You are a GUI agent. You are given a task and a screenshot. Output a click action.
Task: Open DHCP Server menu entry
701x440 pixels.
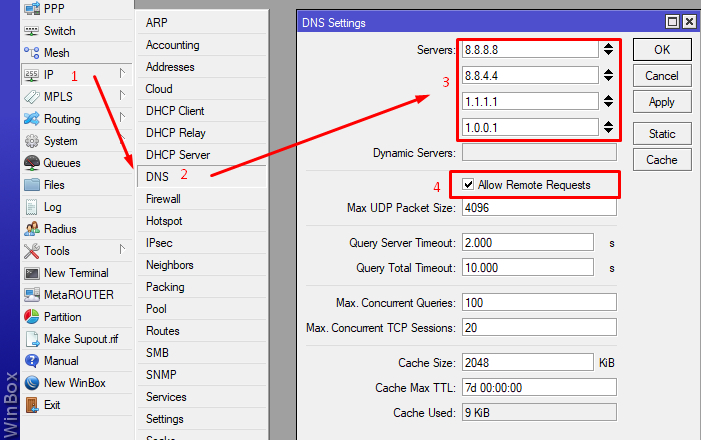tap(202, 154)
